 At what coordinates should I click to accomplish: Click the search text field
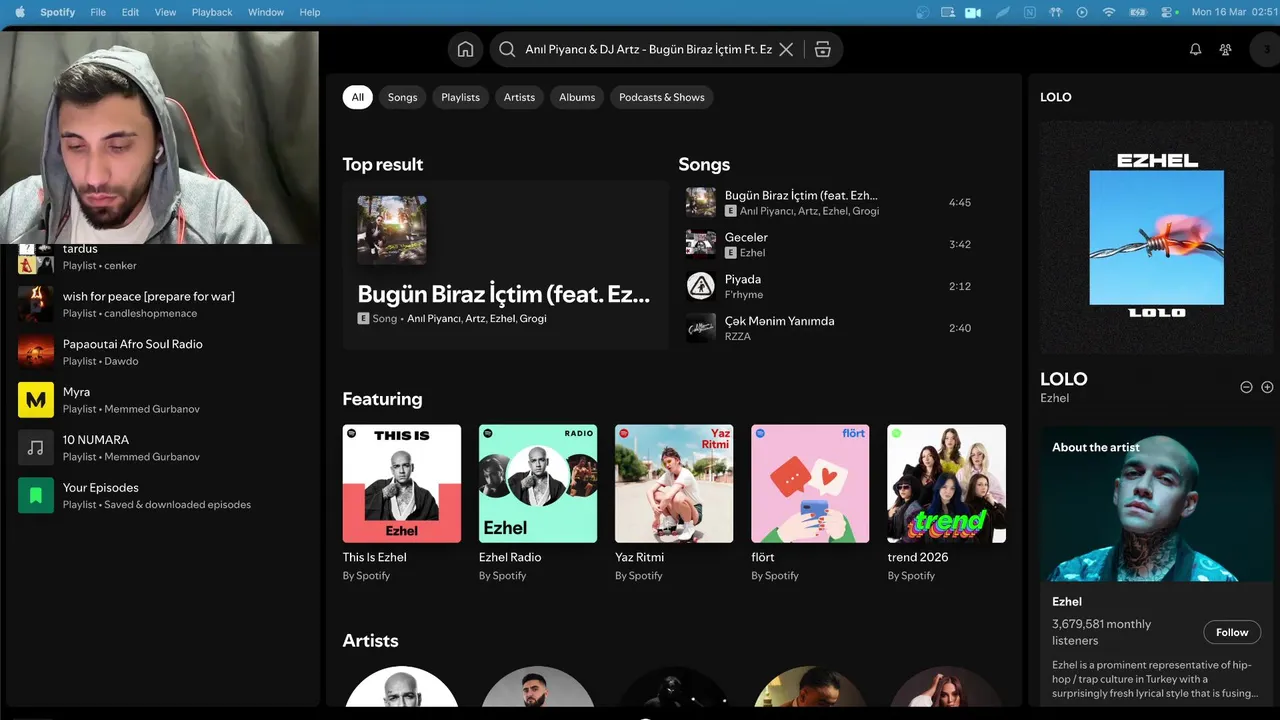click(648, 49)
